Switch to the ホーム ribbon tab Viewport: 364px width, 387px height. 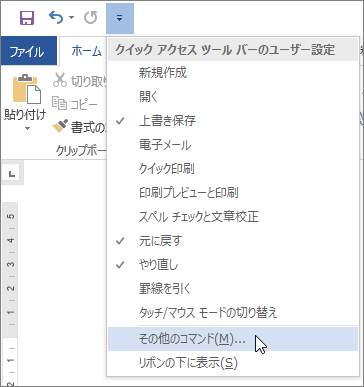coord(86,51)
